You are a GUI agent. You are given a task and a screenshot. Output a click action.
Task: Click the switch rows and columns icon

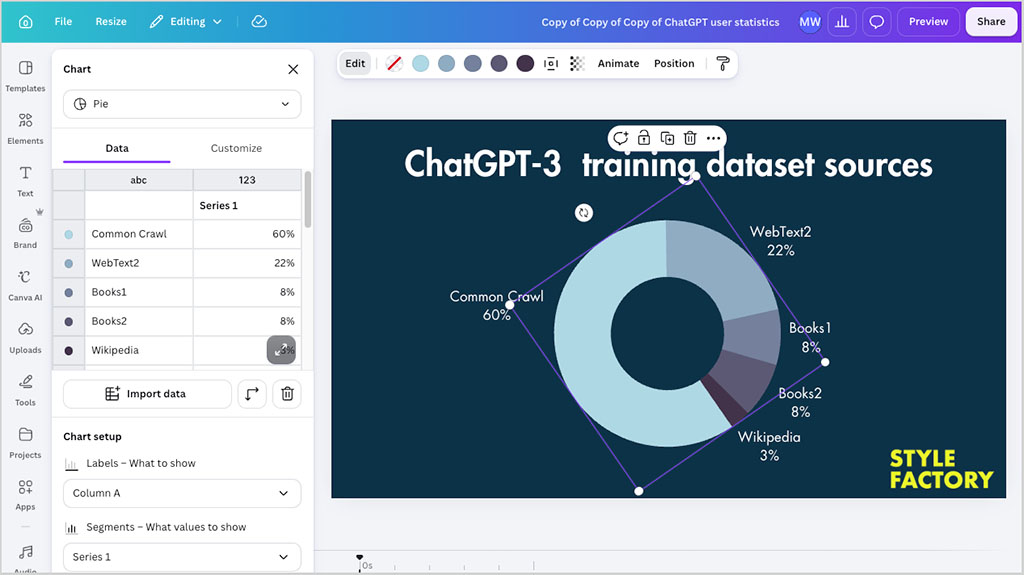(x=252, y=394)
